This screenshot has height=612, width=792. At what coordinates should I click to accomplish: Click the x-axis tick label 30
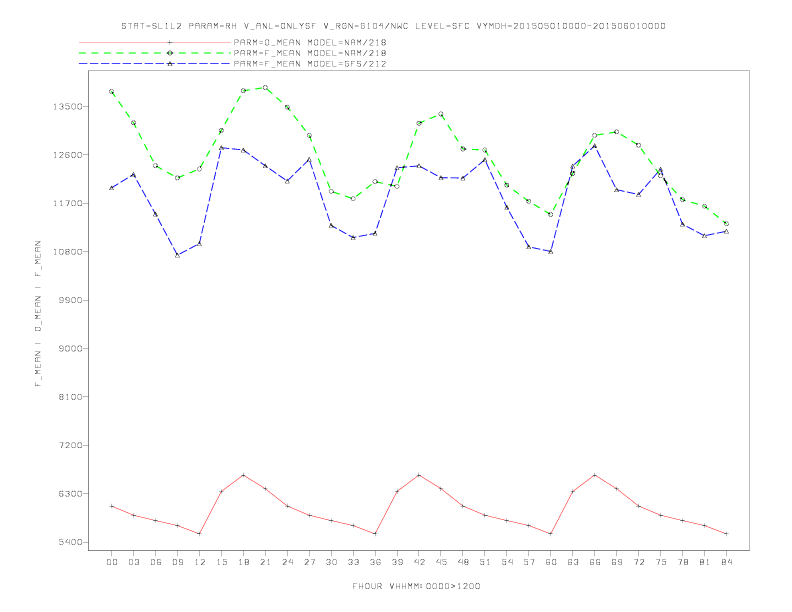331,562
